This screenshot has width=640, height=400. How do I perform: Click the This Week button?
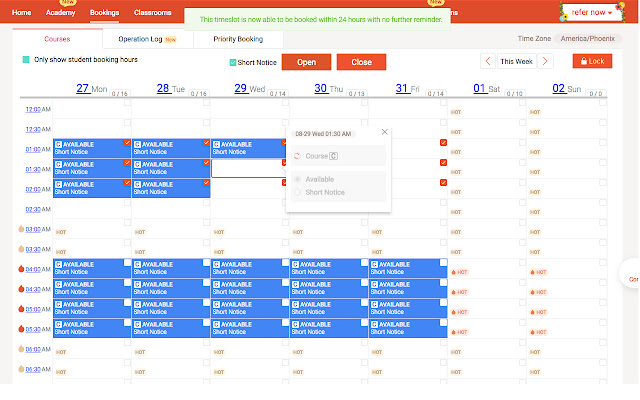click(x=516, y=62)
